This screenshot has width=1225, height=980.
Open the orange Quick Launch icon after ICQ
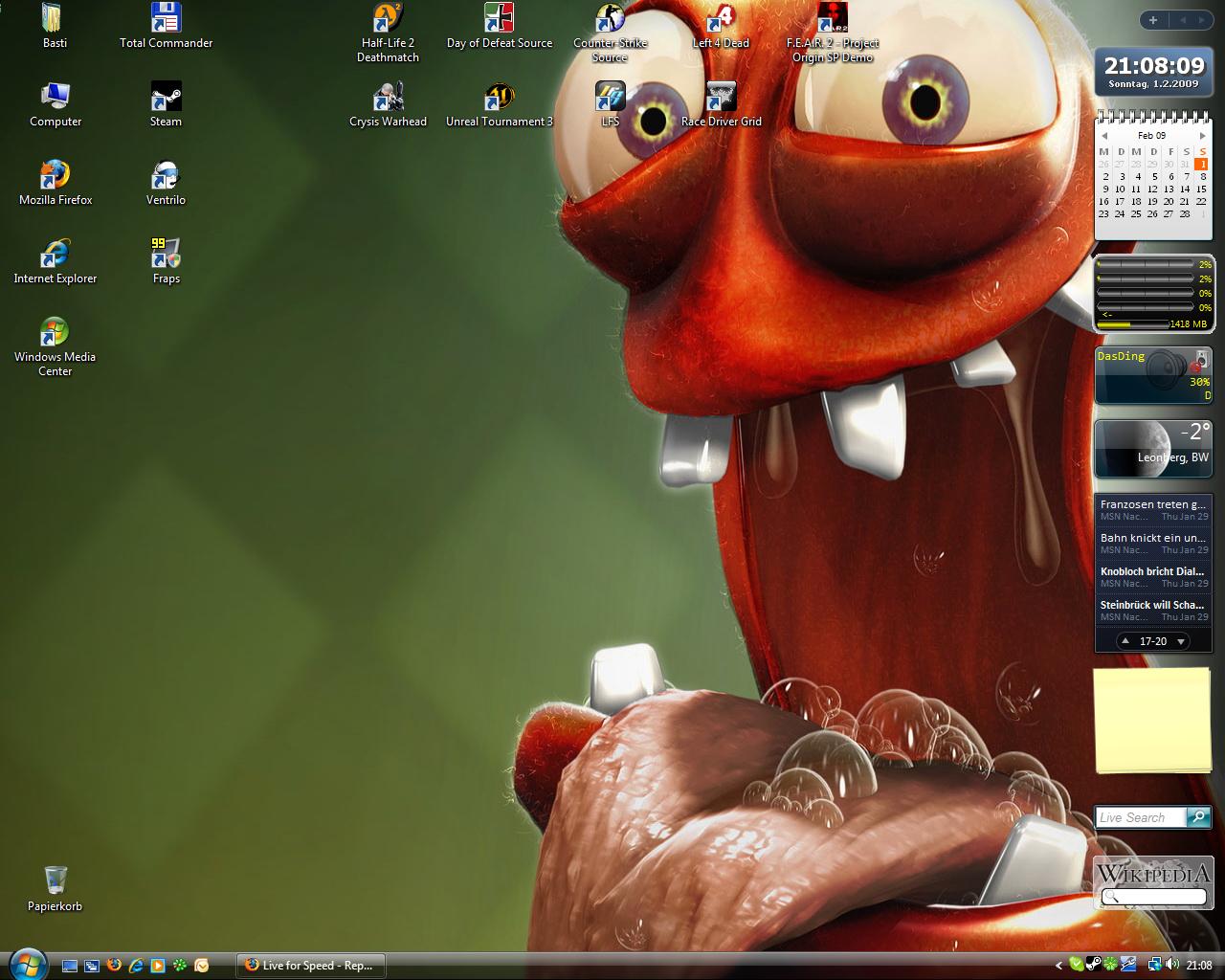point(202,966)
